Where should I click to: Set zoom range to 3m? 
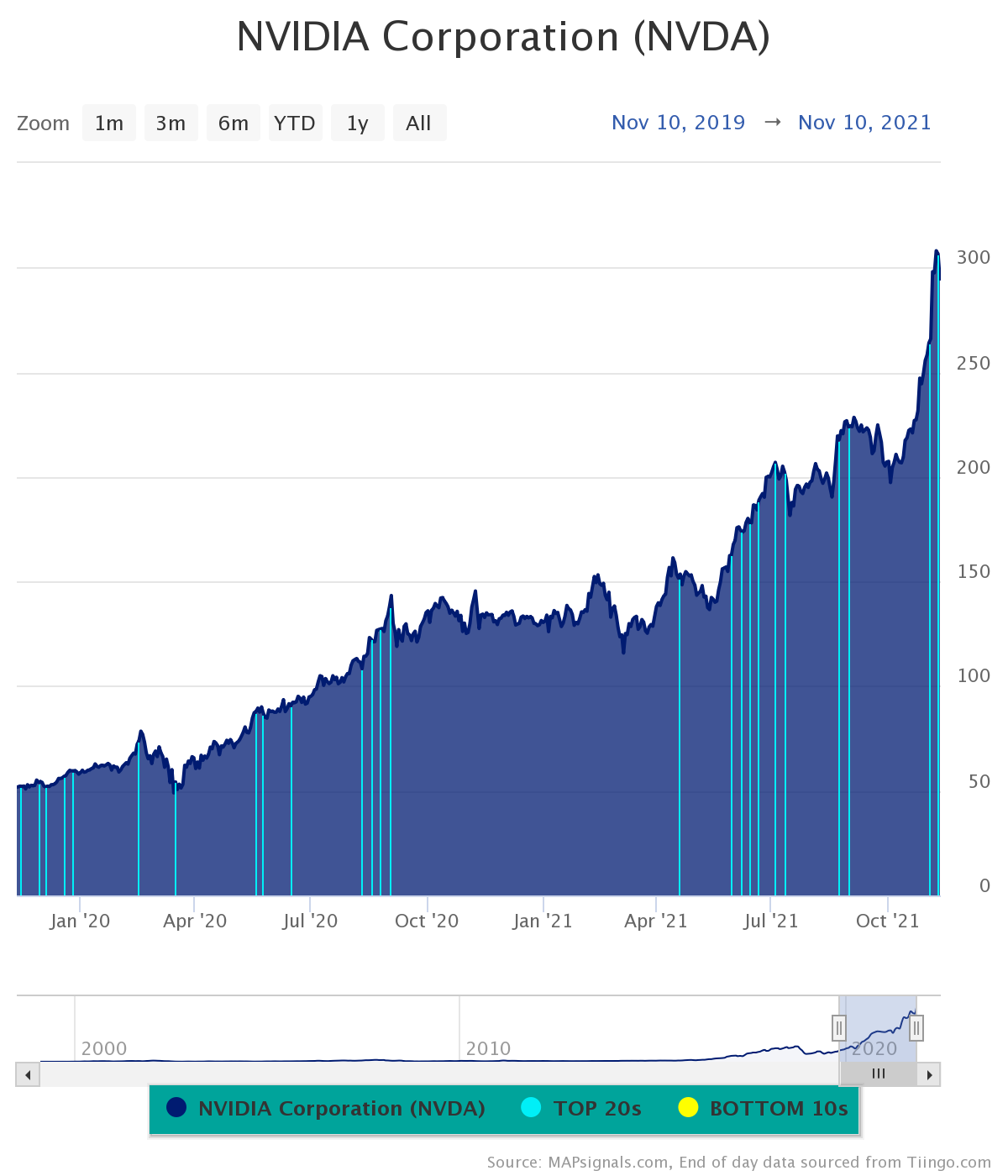point(171,123)
